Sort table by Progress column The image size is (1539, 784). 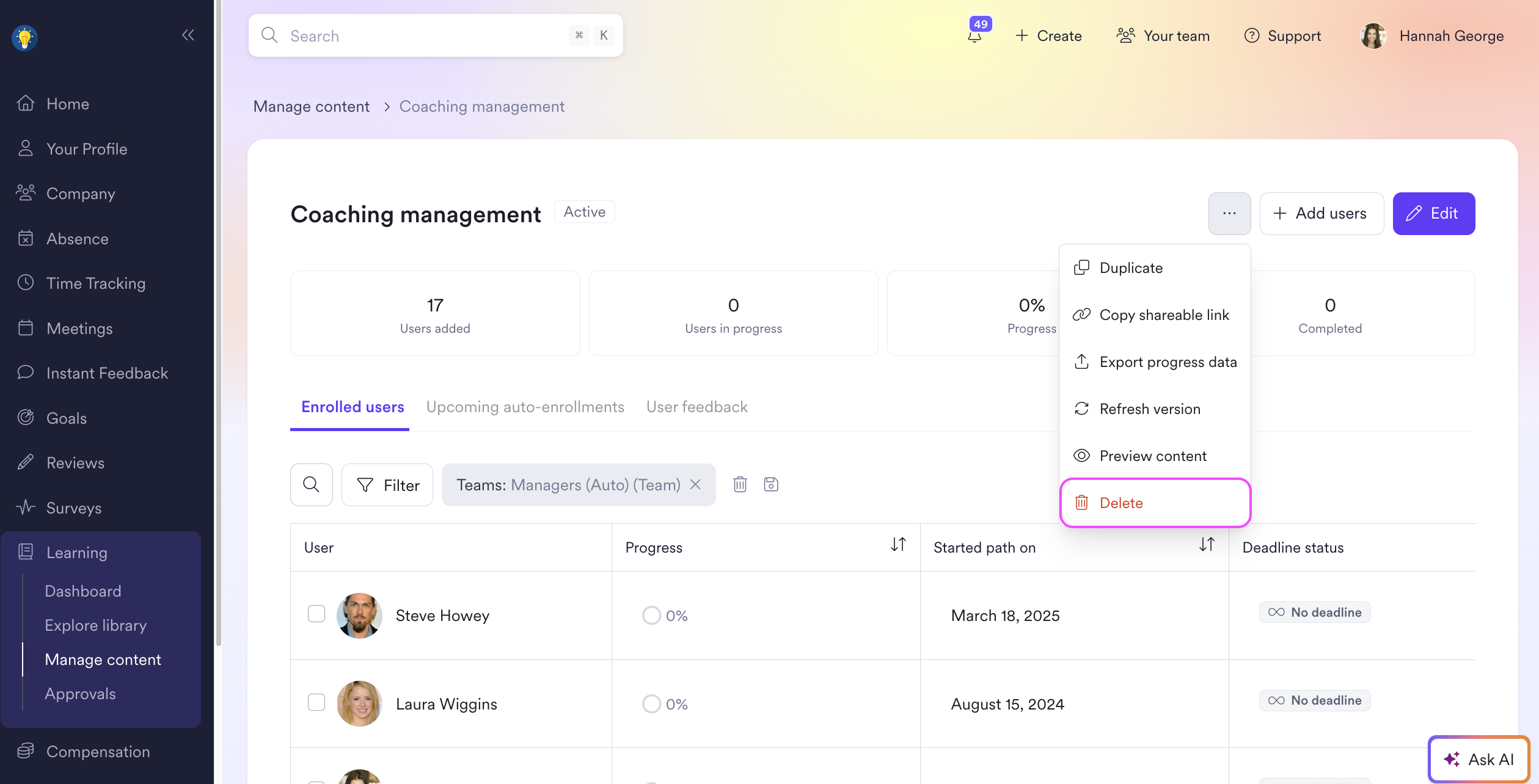pyautogui.click(x=898, y=545)
